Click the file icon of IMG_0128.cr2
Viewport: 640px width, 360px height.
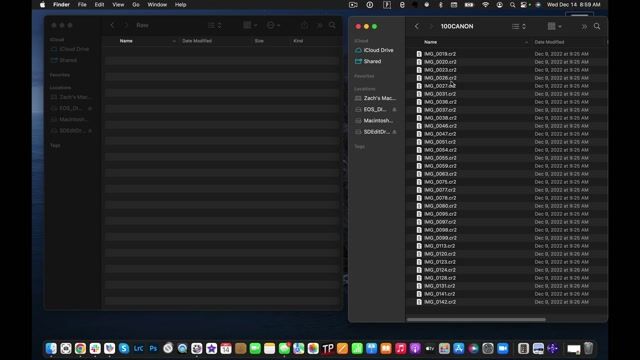click(x=419, y=278)
